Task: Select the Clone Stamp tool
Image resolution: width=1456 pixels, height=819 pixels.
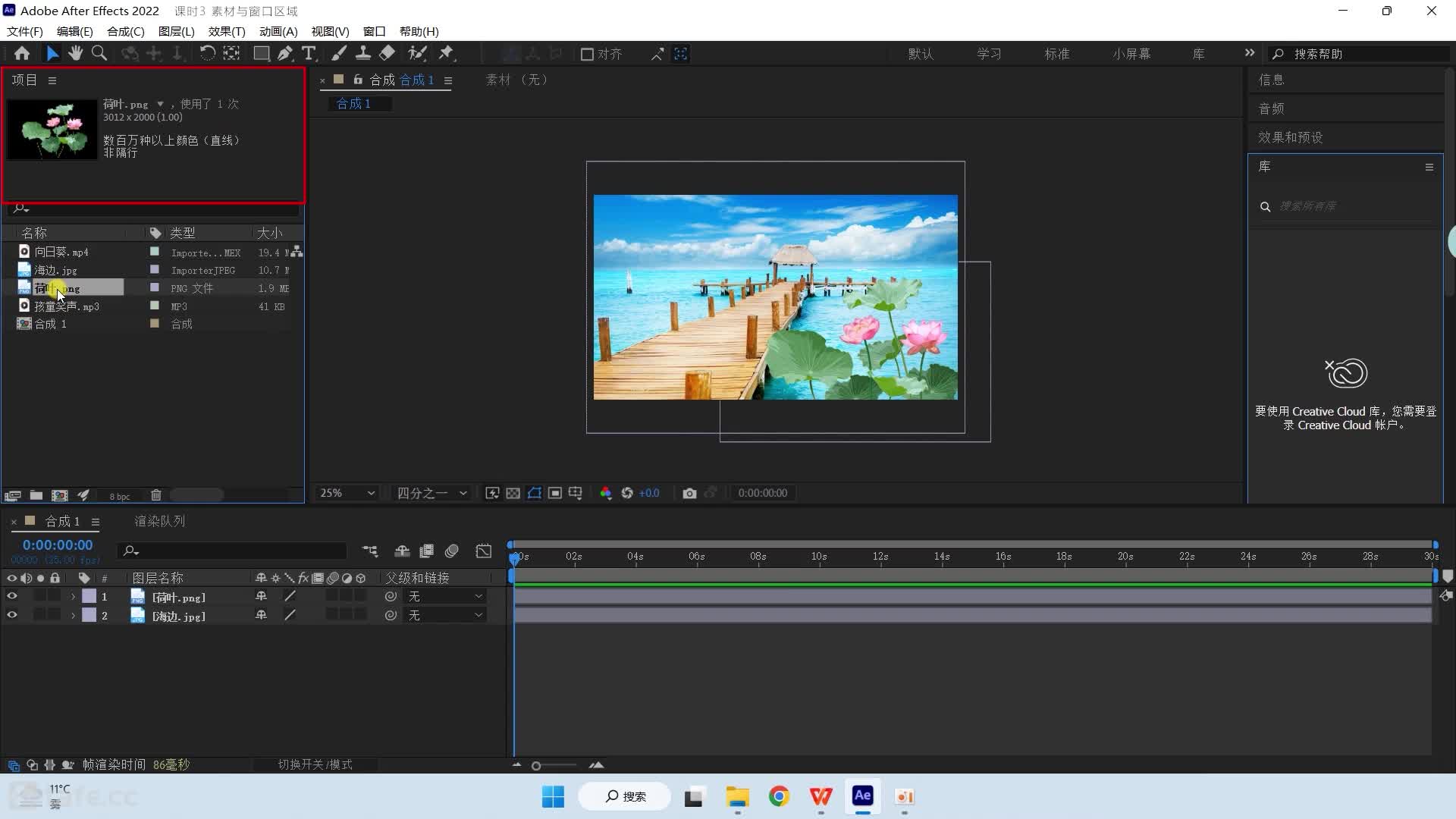Action: click(363, 53)
